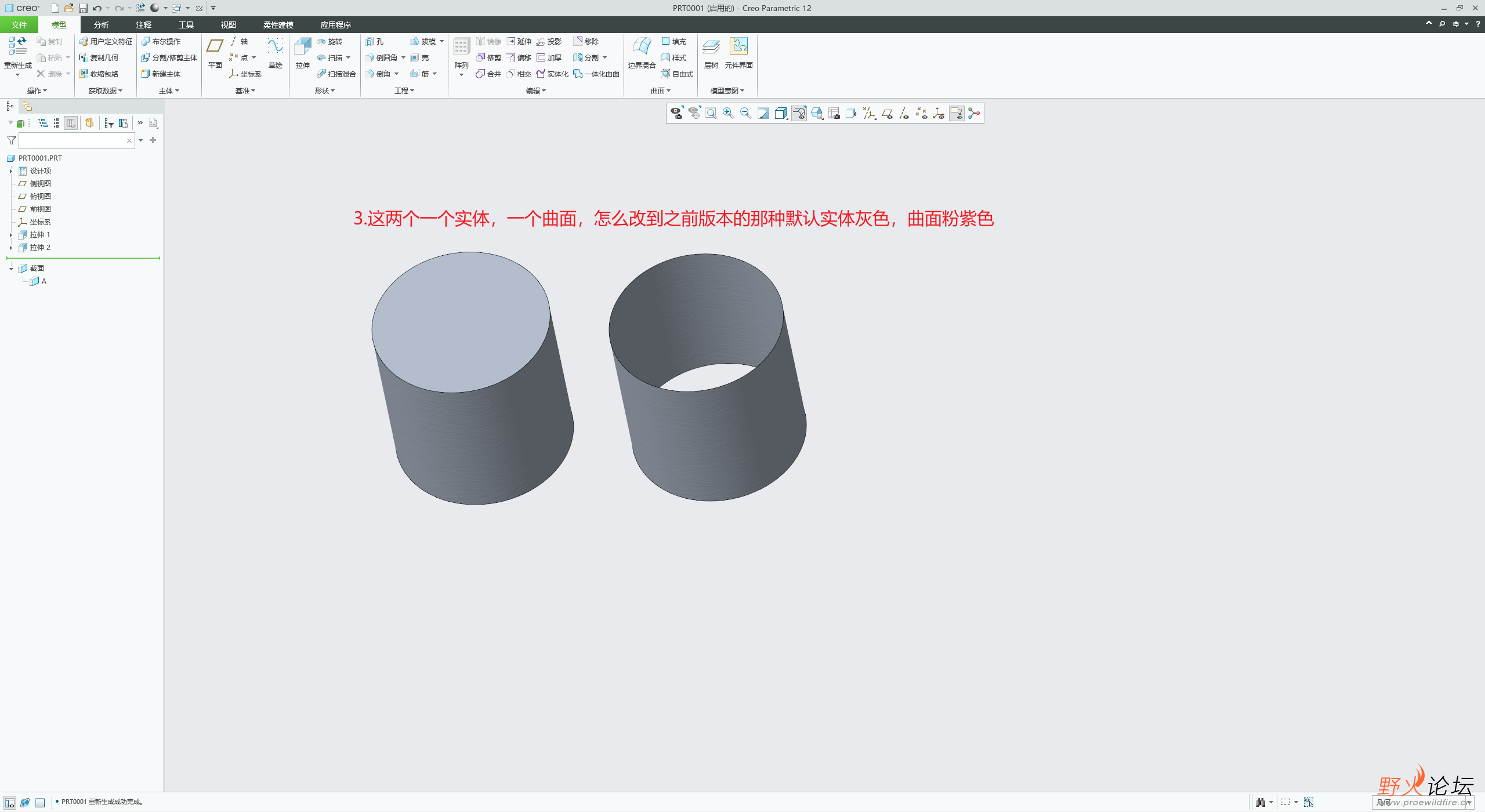
Task: Click the view manager table icon
Action: 834,113
